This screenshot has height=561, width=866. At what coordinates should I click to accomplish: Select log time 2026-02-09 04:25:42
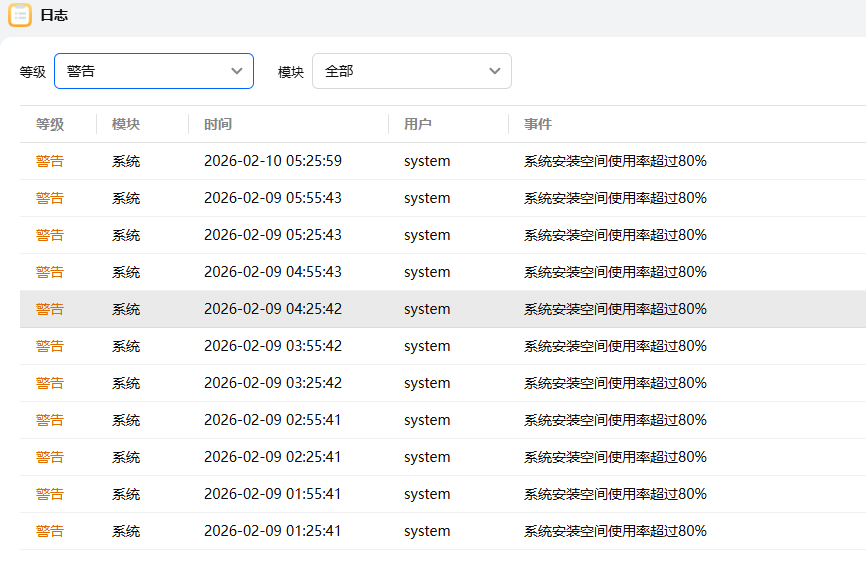coord(273,309)
